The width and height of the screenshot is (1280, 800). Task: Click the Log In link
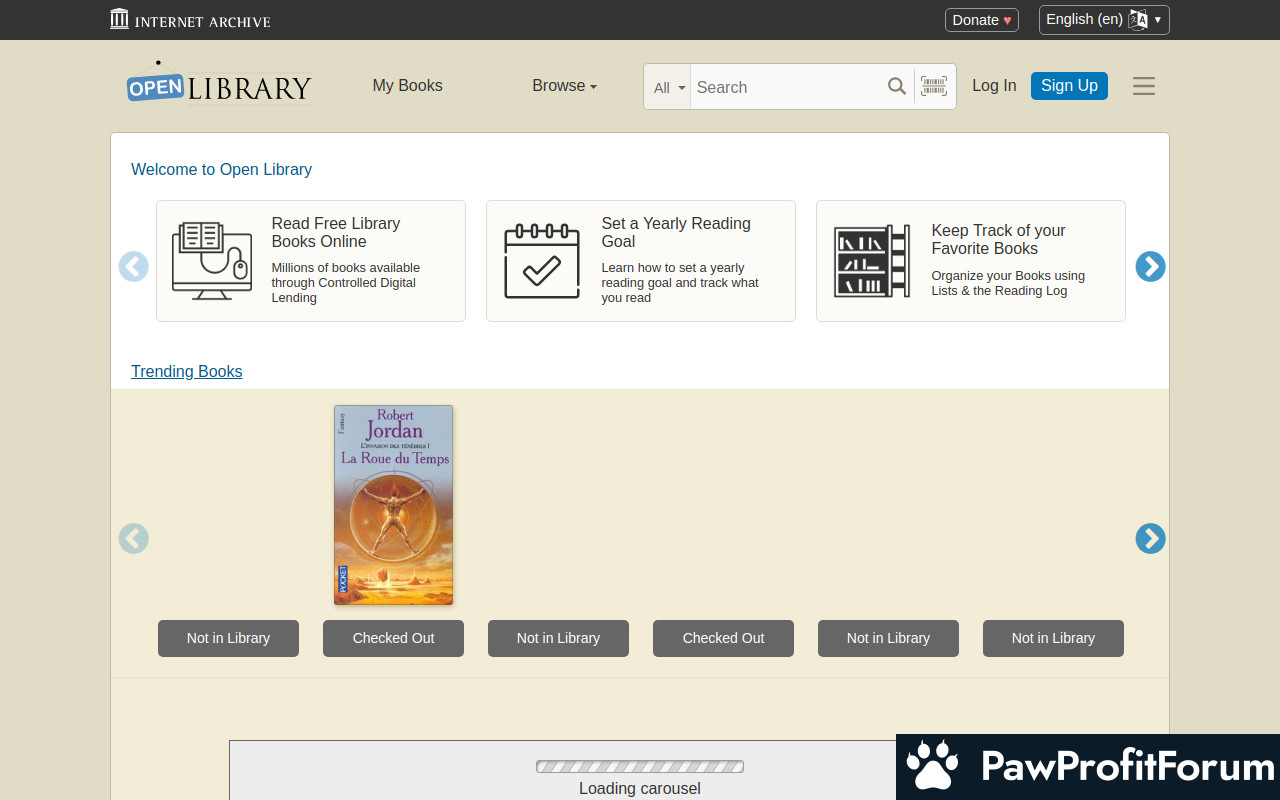pos(994,86)
